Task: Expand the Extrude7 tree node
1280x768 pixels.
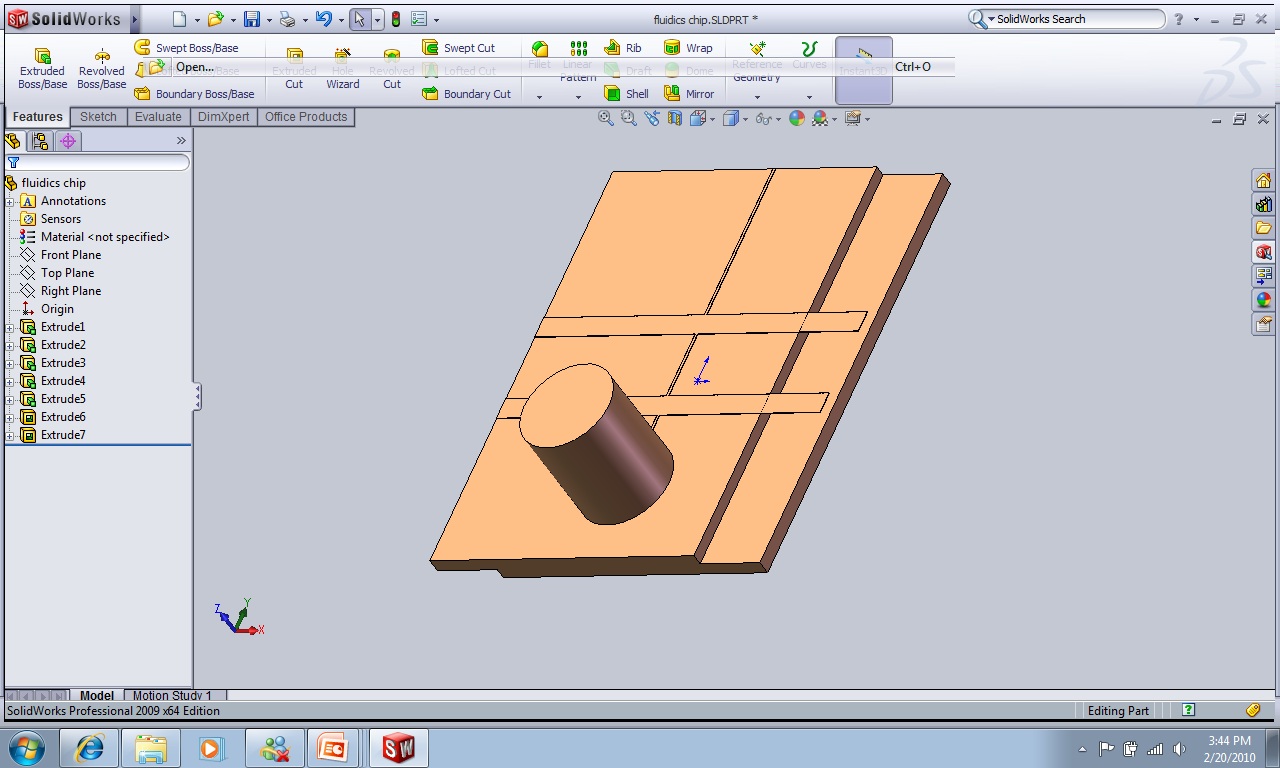Action: point(10,435)
